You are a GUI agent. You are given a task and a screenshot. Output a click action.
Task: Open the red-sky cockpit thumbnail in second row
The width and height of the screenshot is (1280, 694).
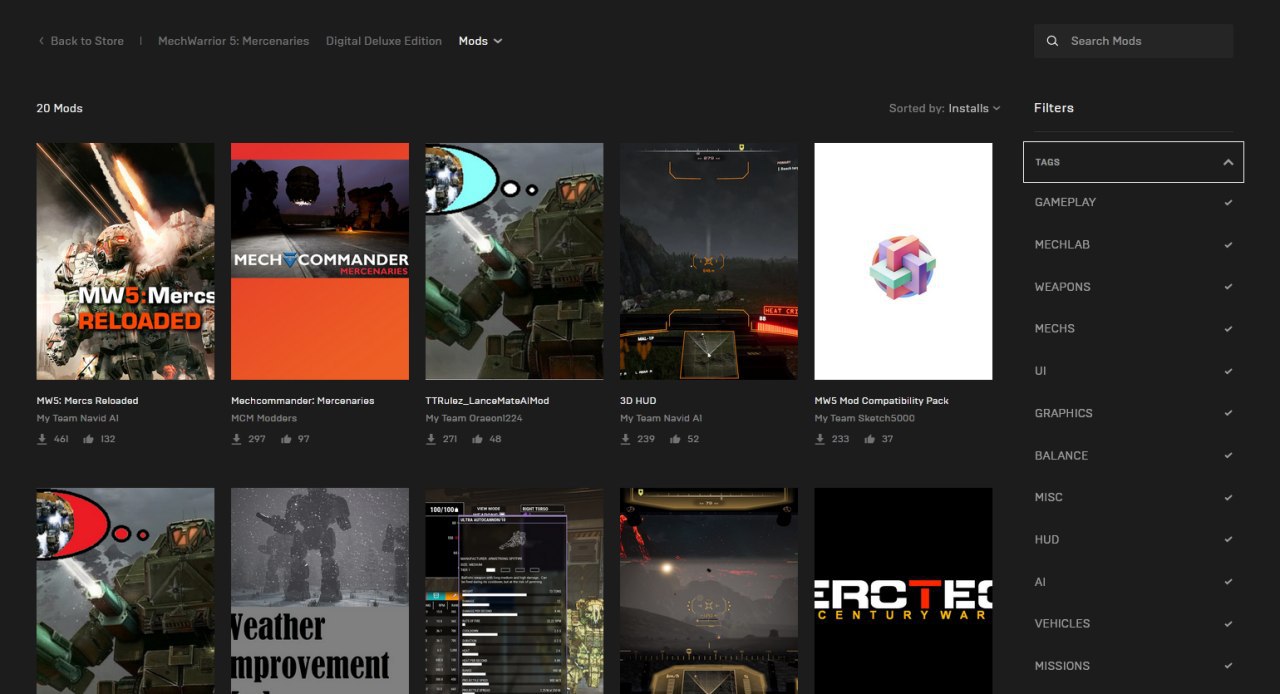(x=709, y=591)
